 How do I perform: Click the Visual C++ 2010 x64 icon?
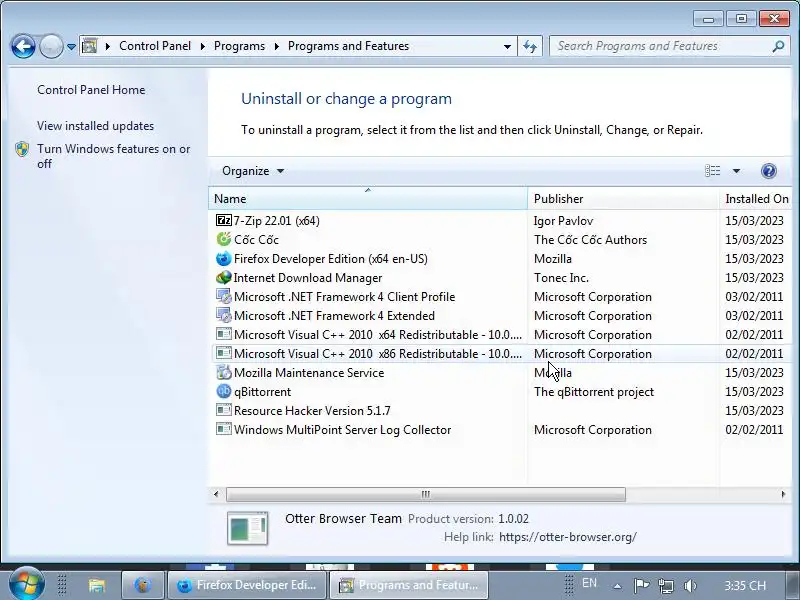coord(223,334)
